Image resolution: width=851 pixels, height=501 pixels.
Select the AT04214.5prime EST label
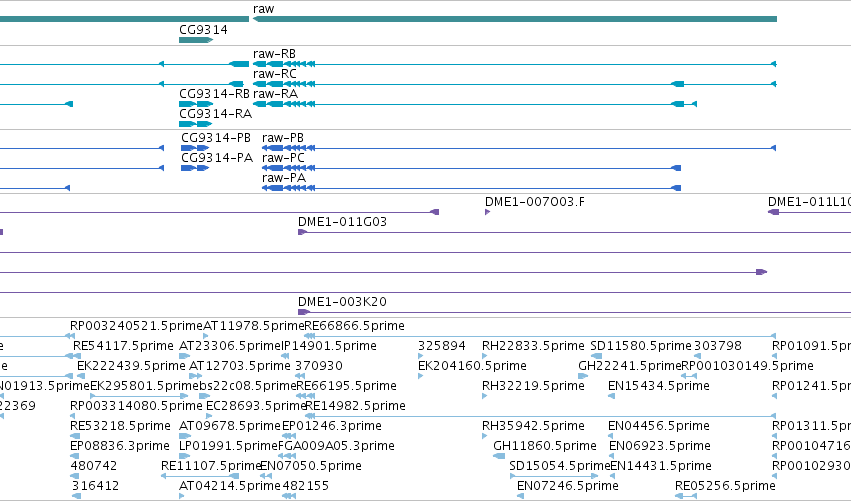[230, 486]
